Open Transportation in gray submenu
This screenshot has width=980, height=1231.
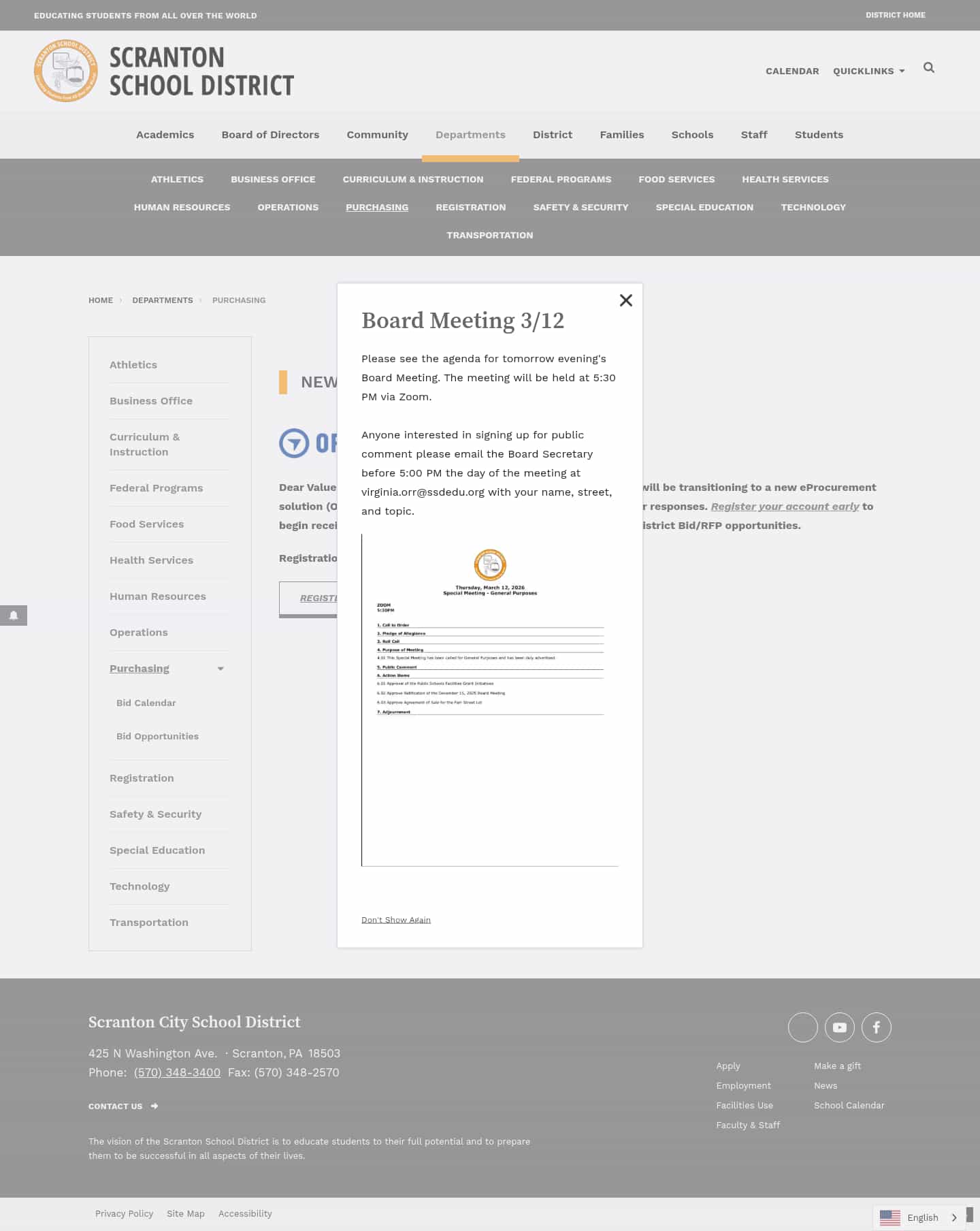pos(490,235)
